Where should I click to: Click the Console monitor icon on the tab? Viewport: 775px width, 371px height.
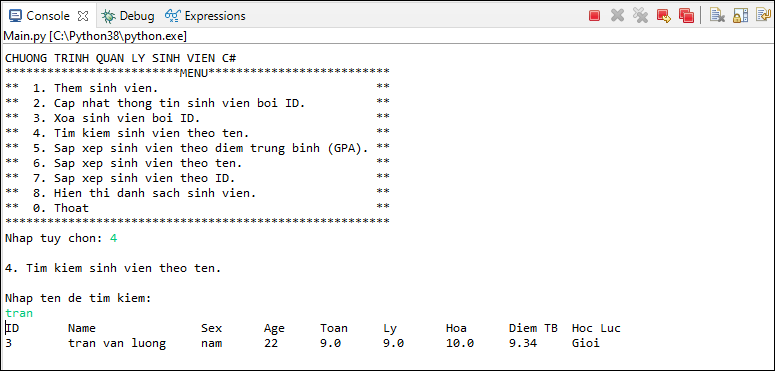coord(15,16)
